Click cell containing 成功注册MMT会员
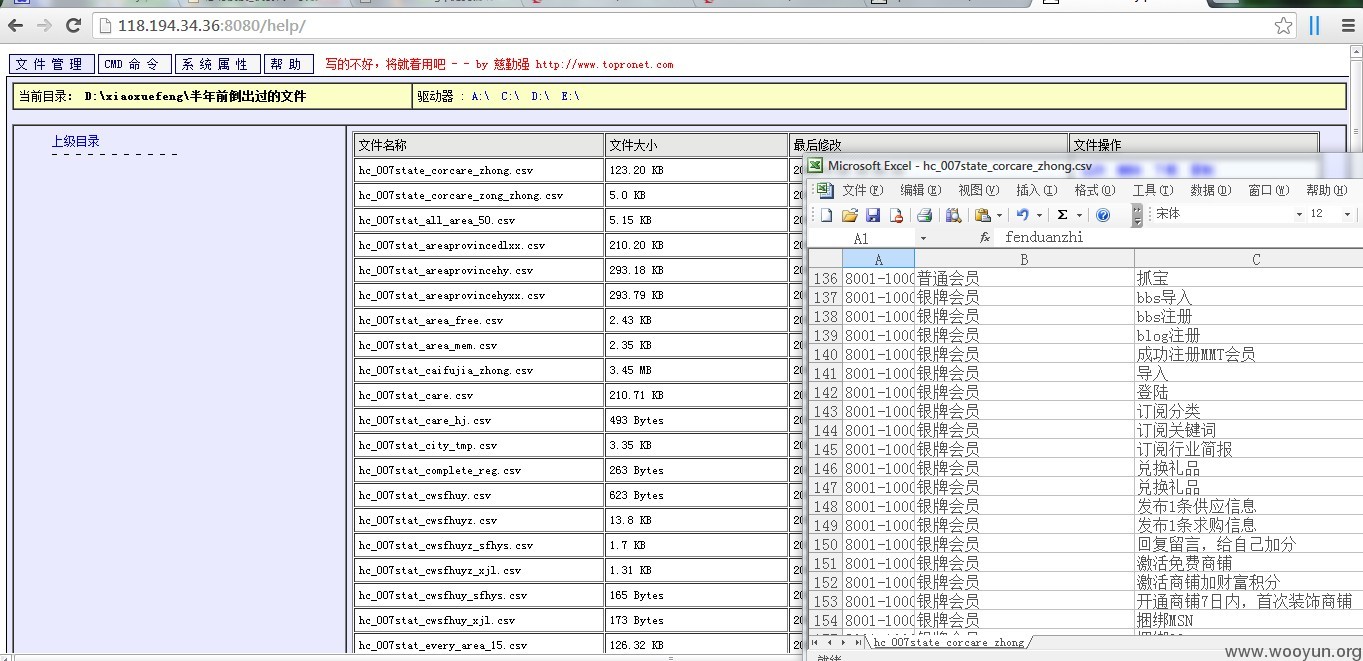The height and width of the screenshot is (661, 1363). pyautogui.click(x=1249, y=354)
